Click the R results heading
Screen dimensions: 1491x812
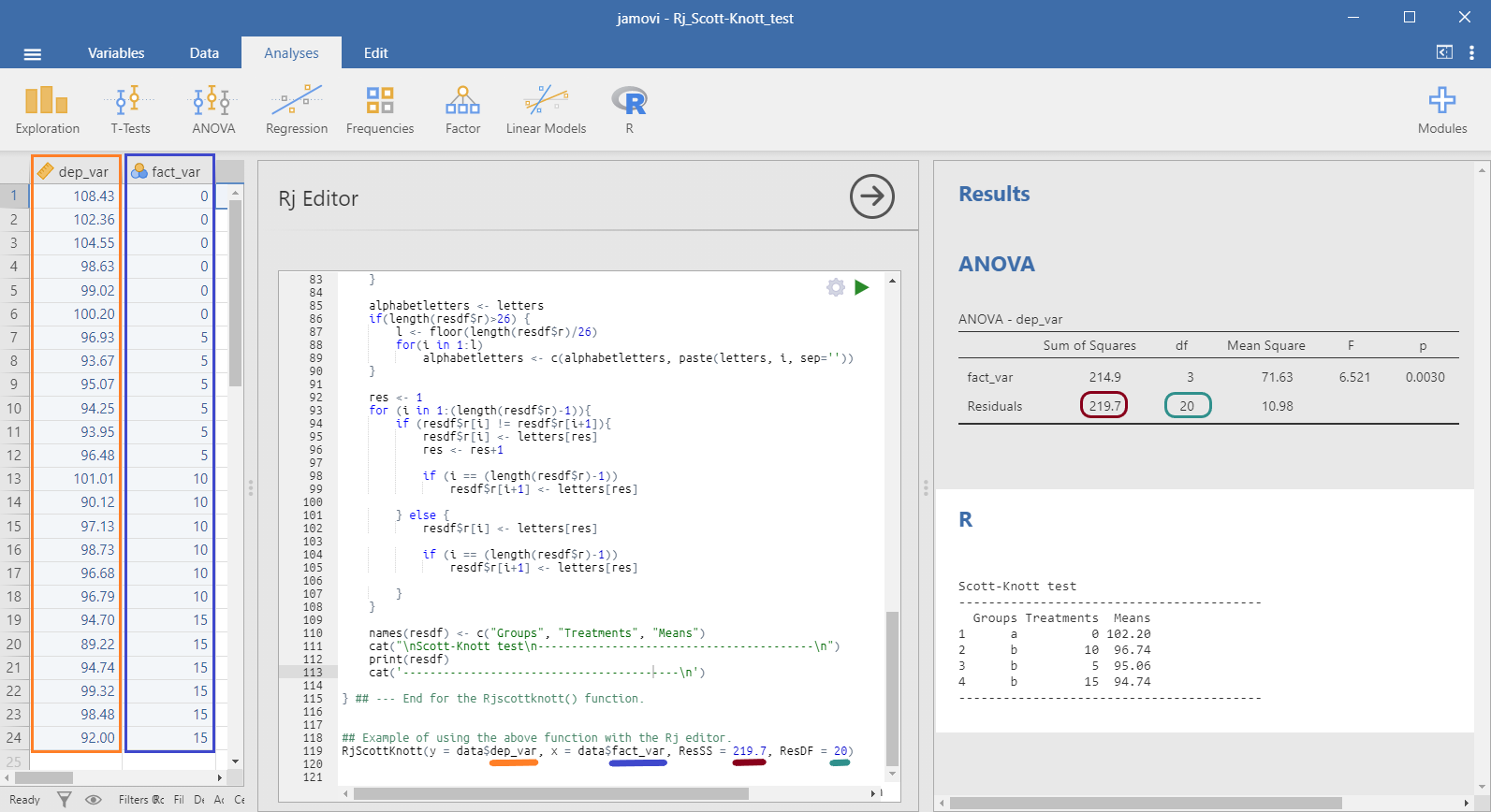click(966, 519)
